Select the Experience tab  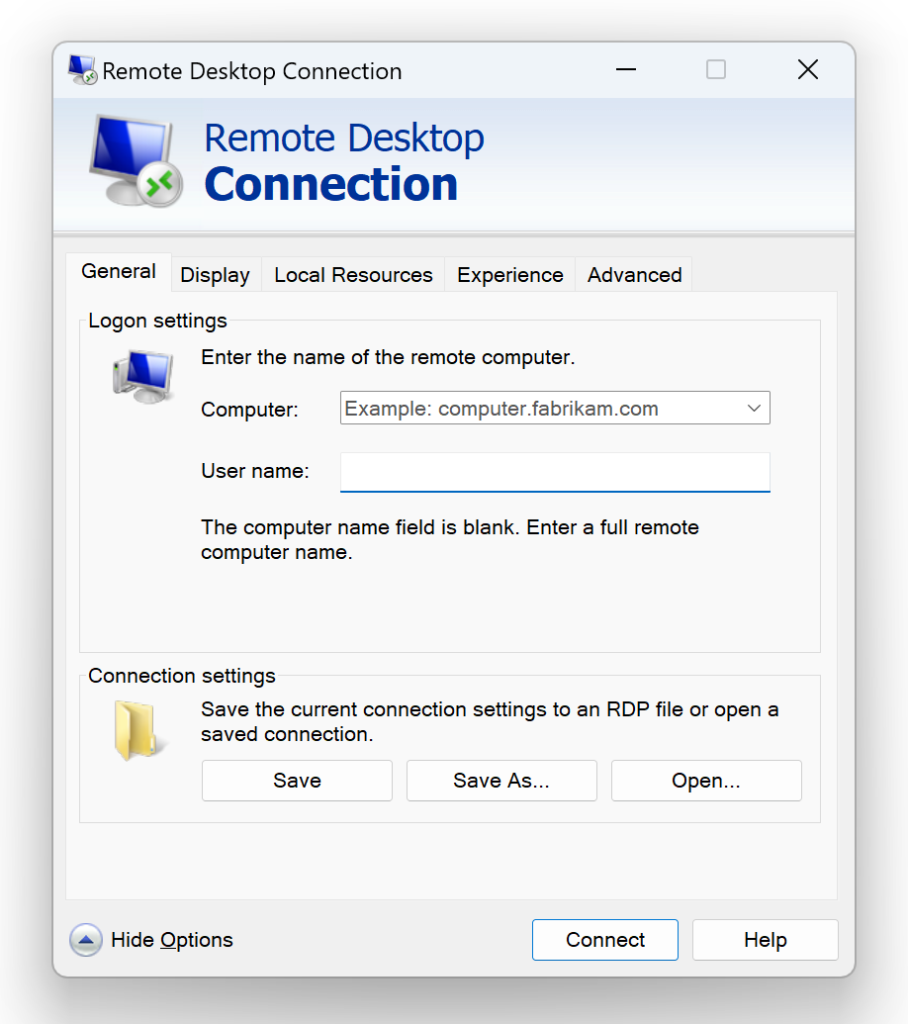[x=509, y=274]
